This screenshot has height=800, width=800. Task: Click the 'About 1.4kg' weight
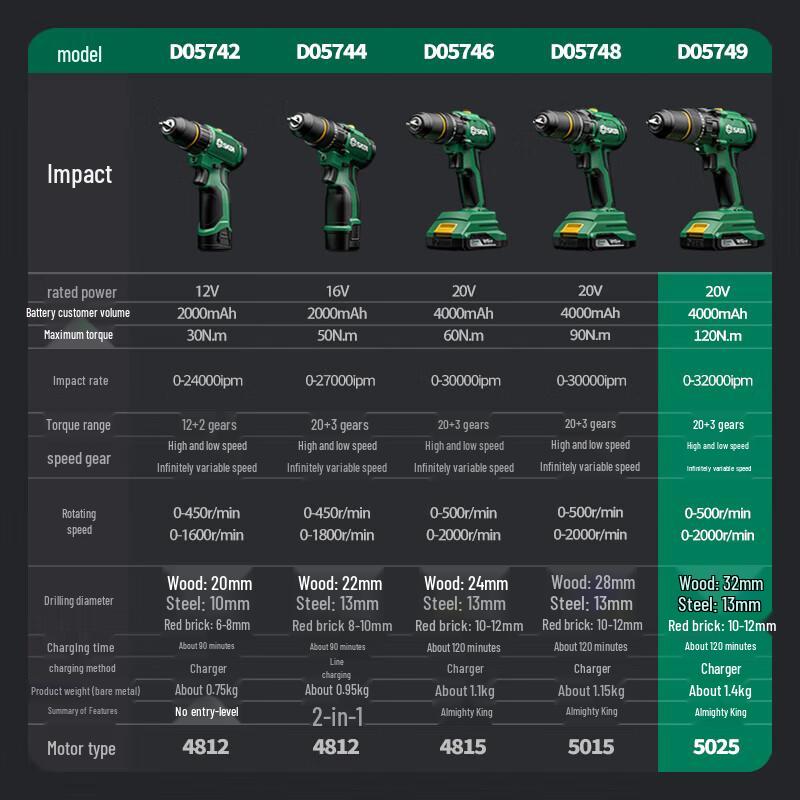tap(720, 691)
